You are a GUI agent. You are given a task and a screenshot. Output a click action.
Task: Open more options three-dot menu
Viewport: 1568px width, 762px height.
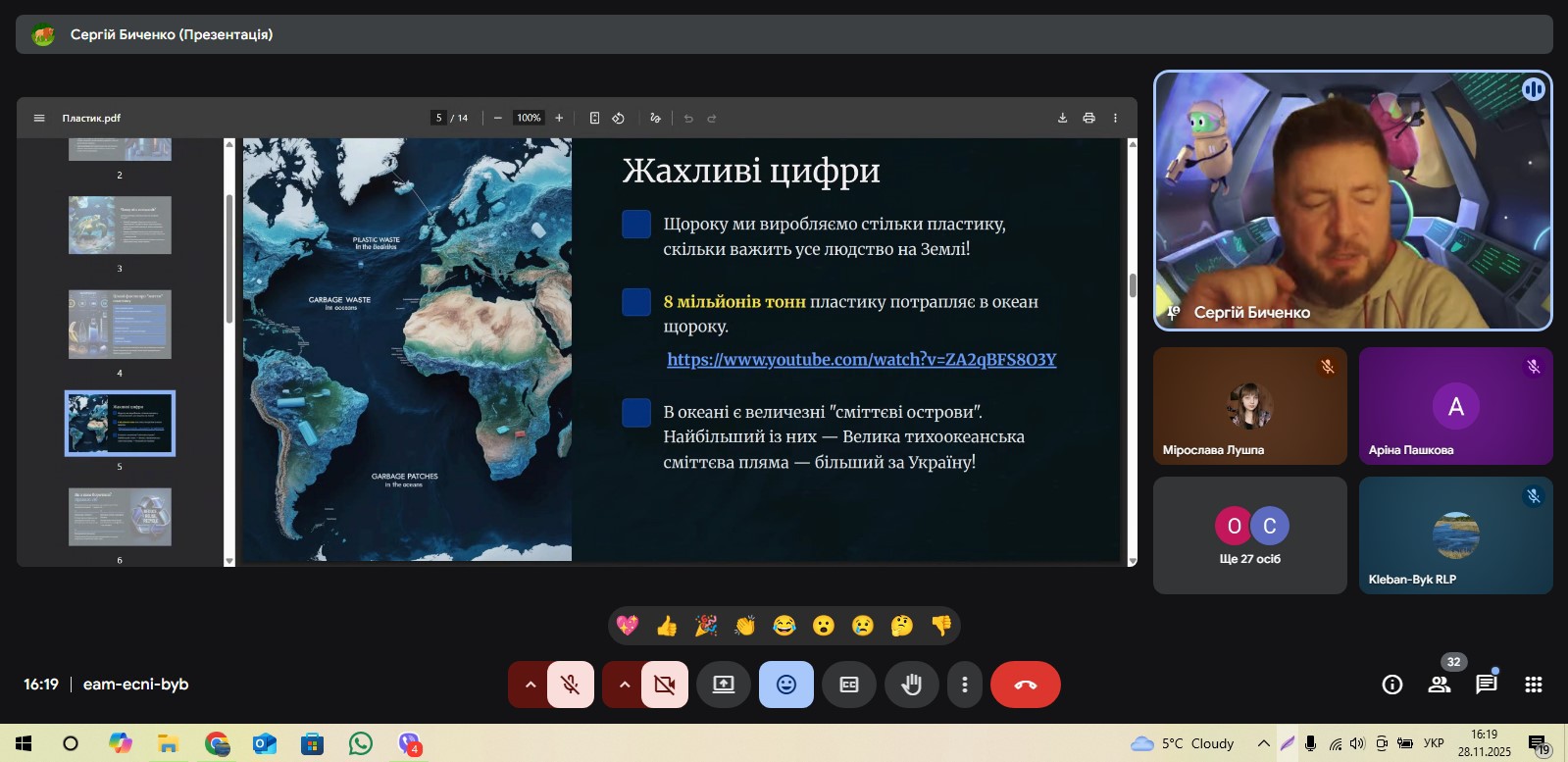pos(965,685)
